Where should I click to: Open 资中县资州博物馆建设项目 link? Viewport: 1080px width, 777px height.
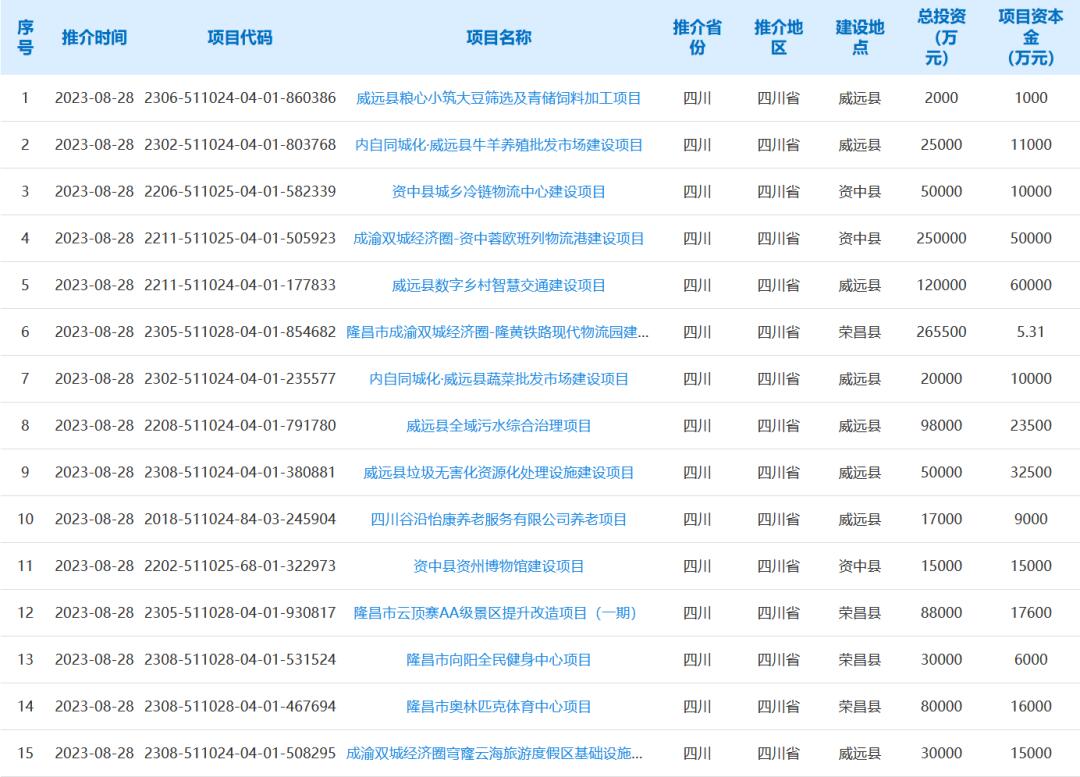(499, 565)
